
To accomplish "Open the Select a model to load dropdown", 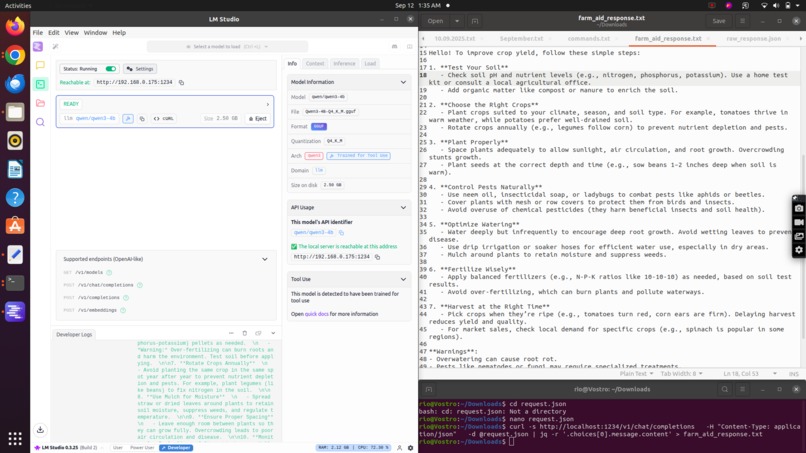I will pos(227,46).
